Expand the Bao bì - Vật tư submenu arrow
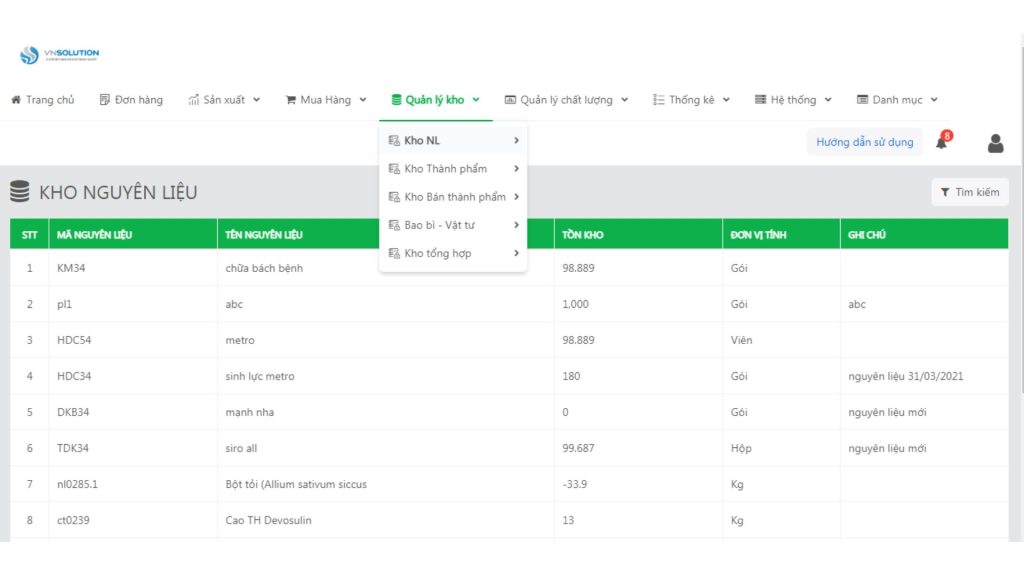This screenshot has height=576, width=1024. [516, 225]
